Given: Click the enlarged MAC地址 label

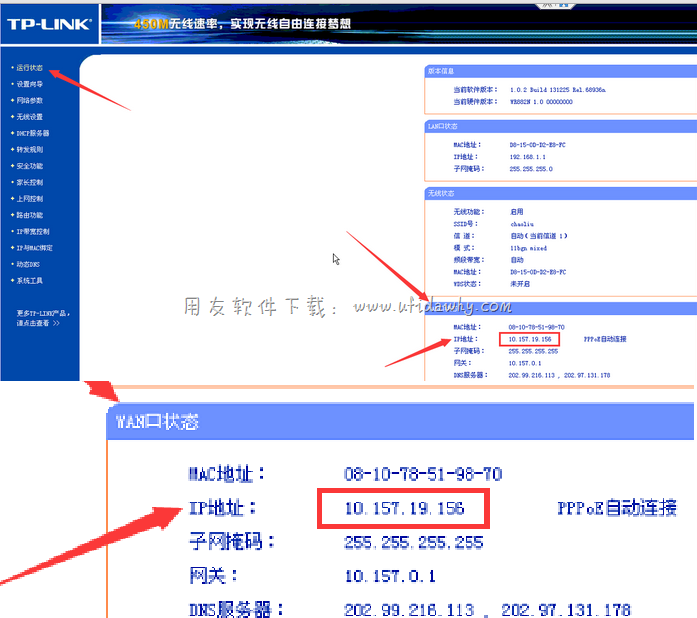Looking at the screenshot, I should [x=226, y=474].
